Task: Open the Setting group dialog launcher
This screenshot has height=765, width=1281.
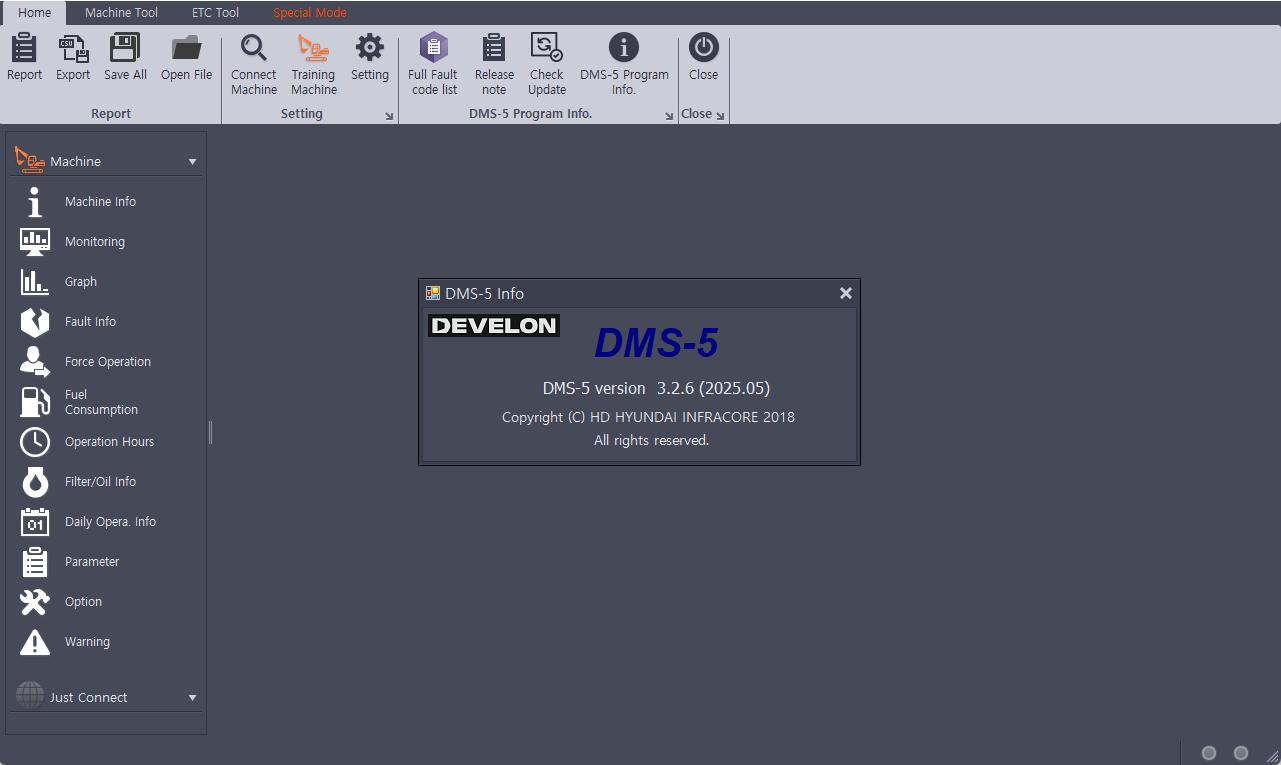Action: click(x=390, y=116)
